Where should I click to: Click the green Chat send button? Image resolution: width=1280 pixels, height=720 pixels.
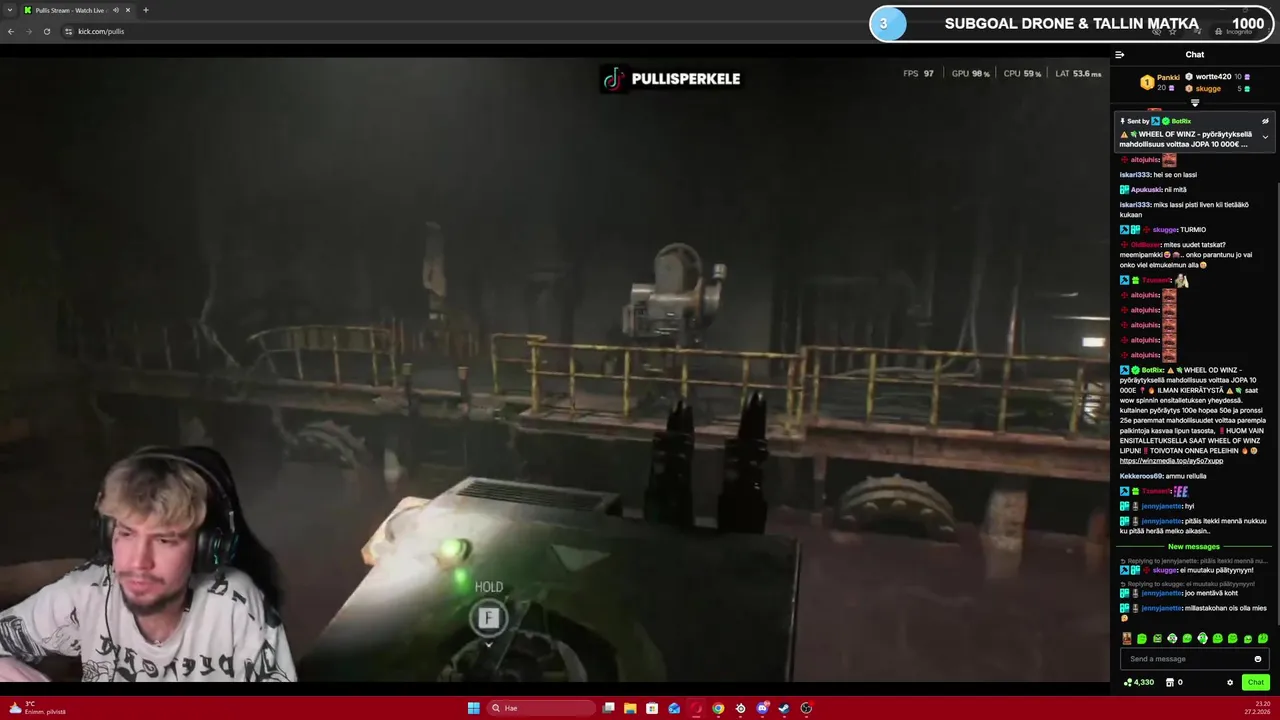(1255, 682)
